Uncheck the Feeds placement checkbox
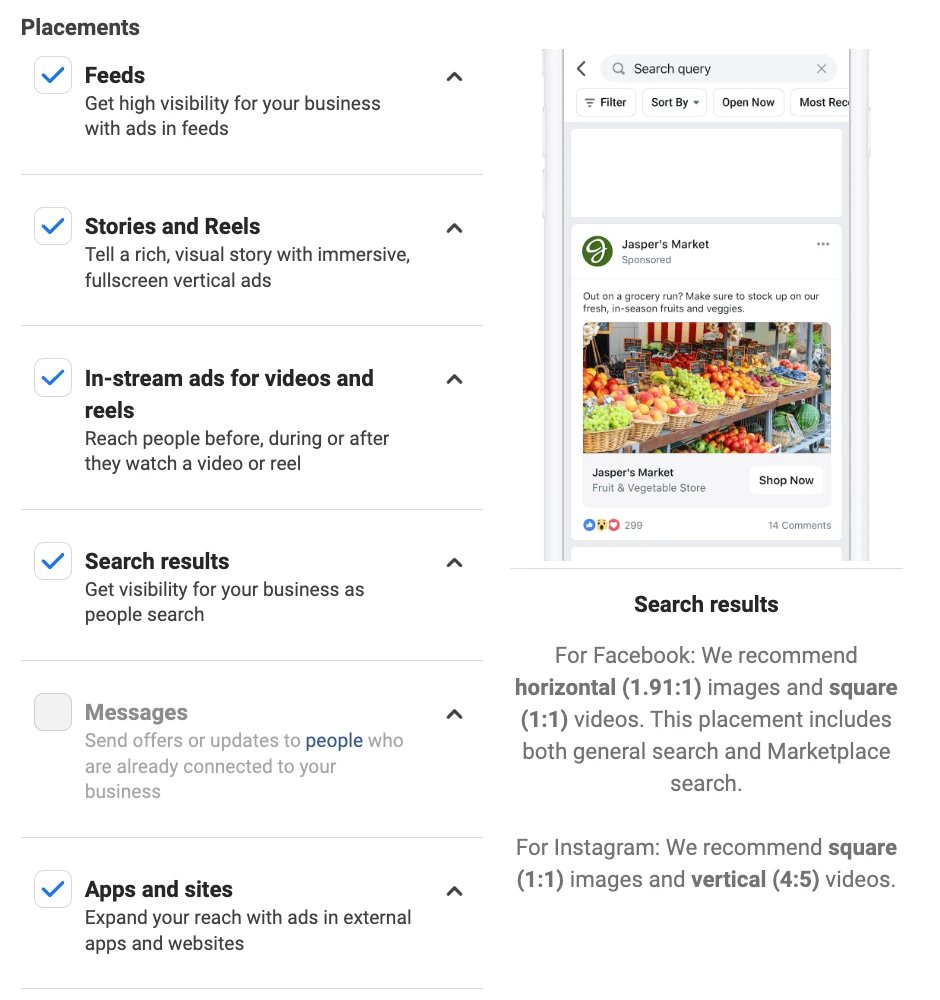The image size is (940, 1000). point(53,75)
